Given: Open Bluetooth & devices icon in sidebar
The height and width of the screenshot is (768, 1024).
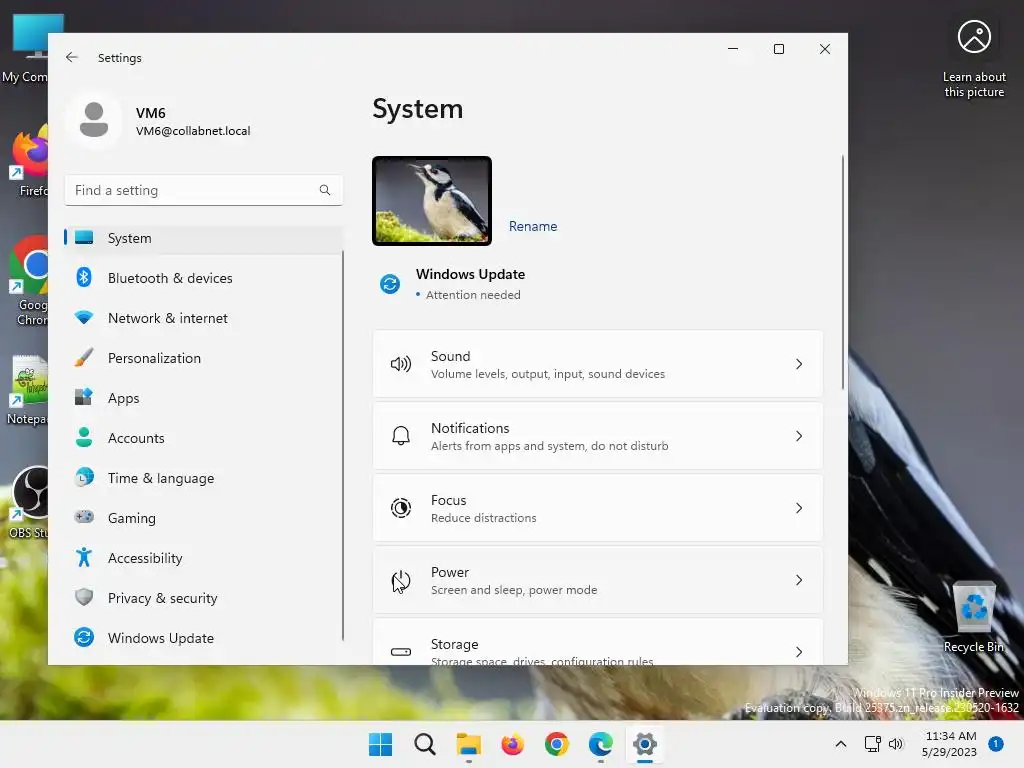Looking at the screenshot, I should 84,278.
